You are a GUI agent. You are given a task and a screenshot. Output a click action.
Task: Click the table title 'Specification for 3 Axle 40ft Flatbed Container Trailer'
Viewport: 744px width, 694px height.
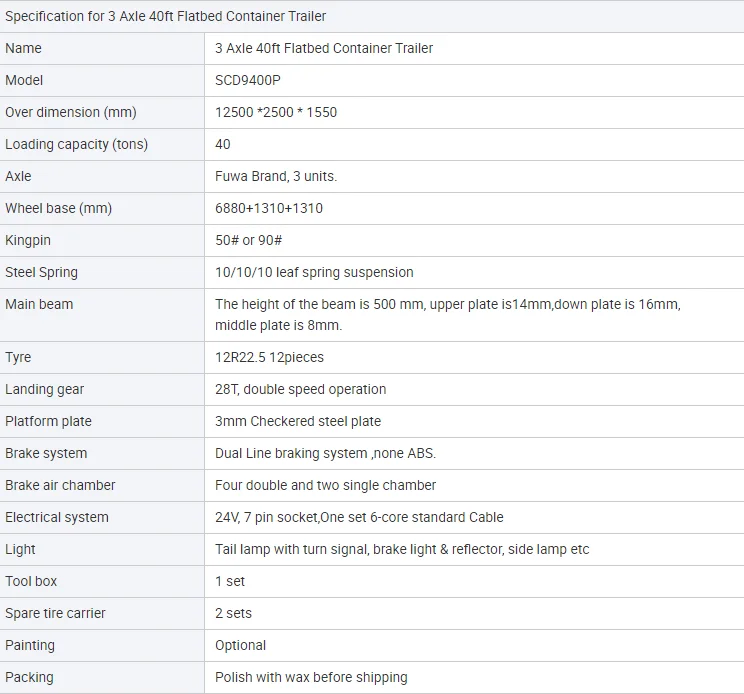coord(166,16)
